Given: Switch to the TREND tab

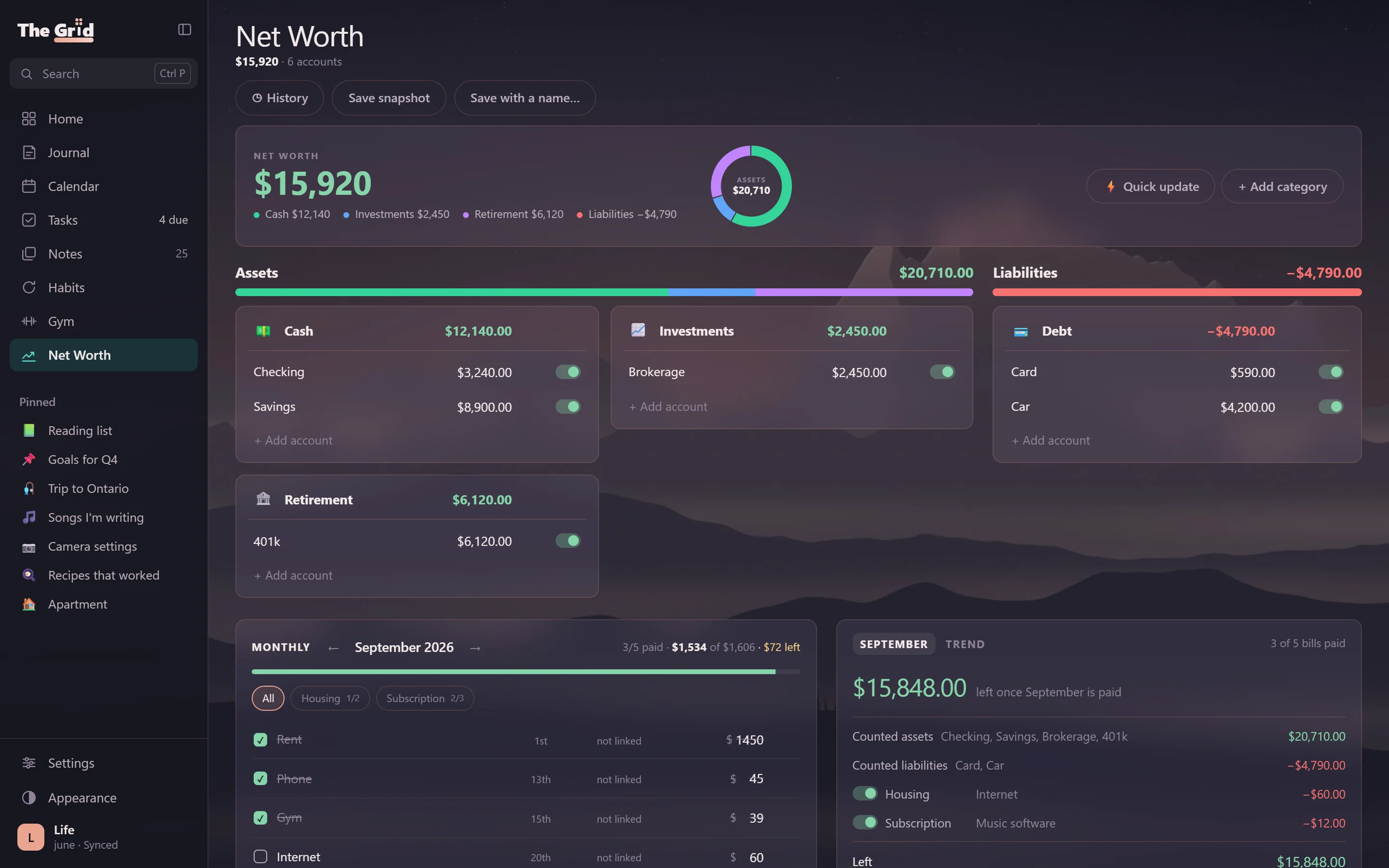Looking at the screenshot, I should (965, 644).
